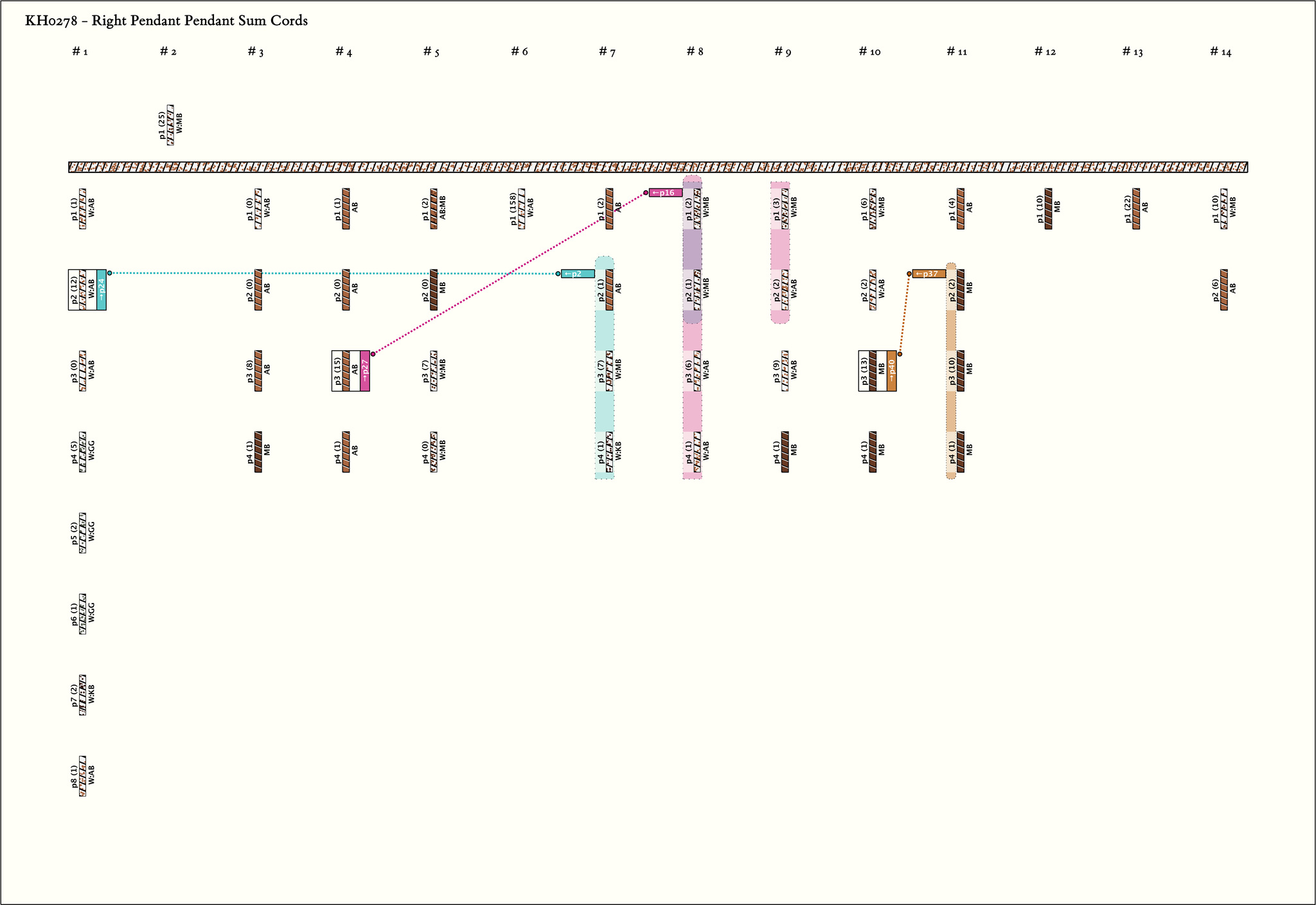The width and height of the screenshot is (1316, 905).
Task: Click p1 (10) MB cord in column 12
Action: point(1048,209)
